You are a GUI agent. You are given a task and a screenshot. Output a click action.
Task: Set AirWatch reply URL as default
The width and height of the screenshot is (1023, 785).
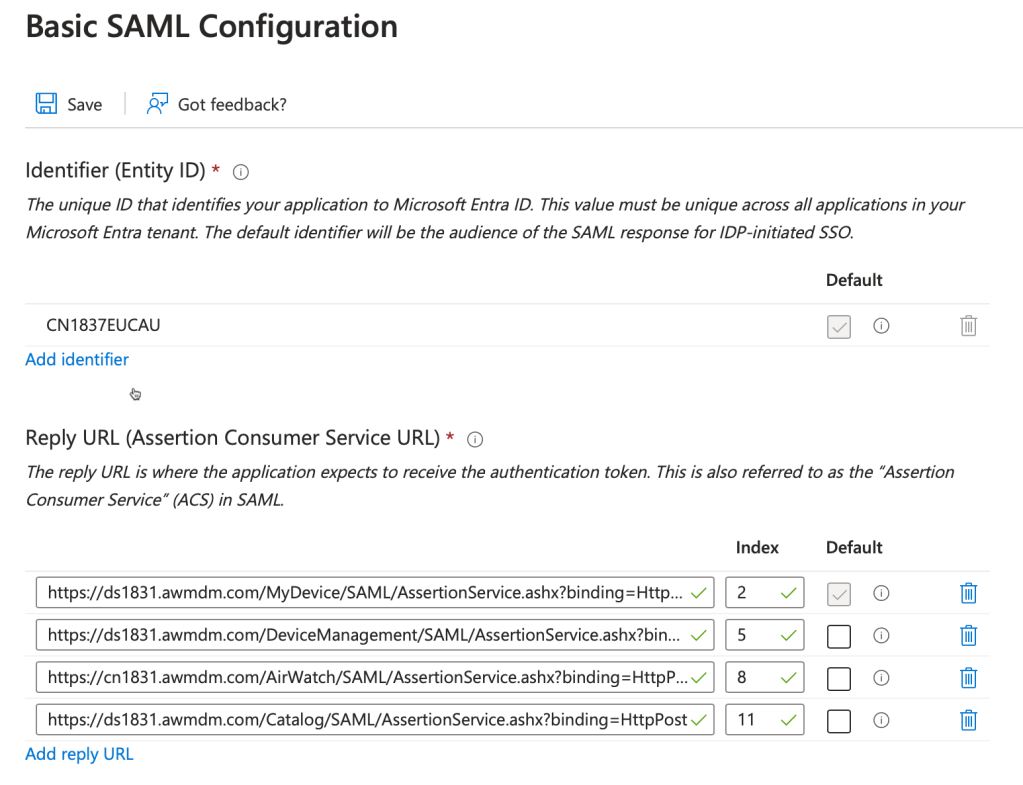[x=839, y=679]
